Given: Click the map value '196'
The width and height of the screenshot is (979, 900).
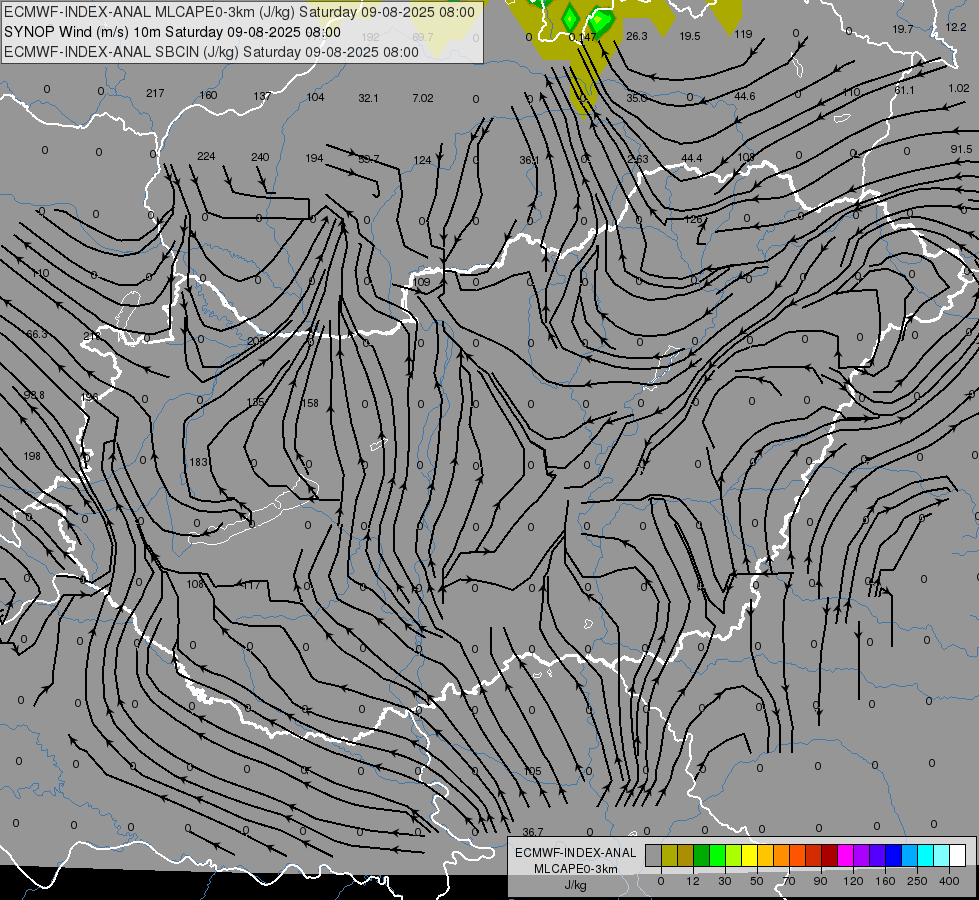Looking at the screenshot, I should (89, 397).
